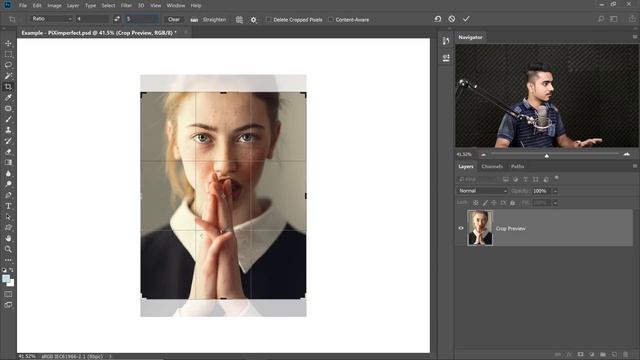The height and width of the screenshot is (360, 640).
Task: Zoom in using Navigator large mountains button
Action: 627,154
